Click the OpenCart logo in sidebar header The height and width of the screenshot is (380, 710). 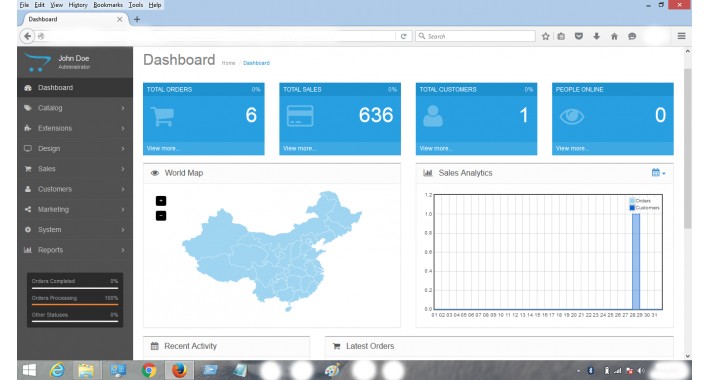[38, 63]
